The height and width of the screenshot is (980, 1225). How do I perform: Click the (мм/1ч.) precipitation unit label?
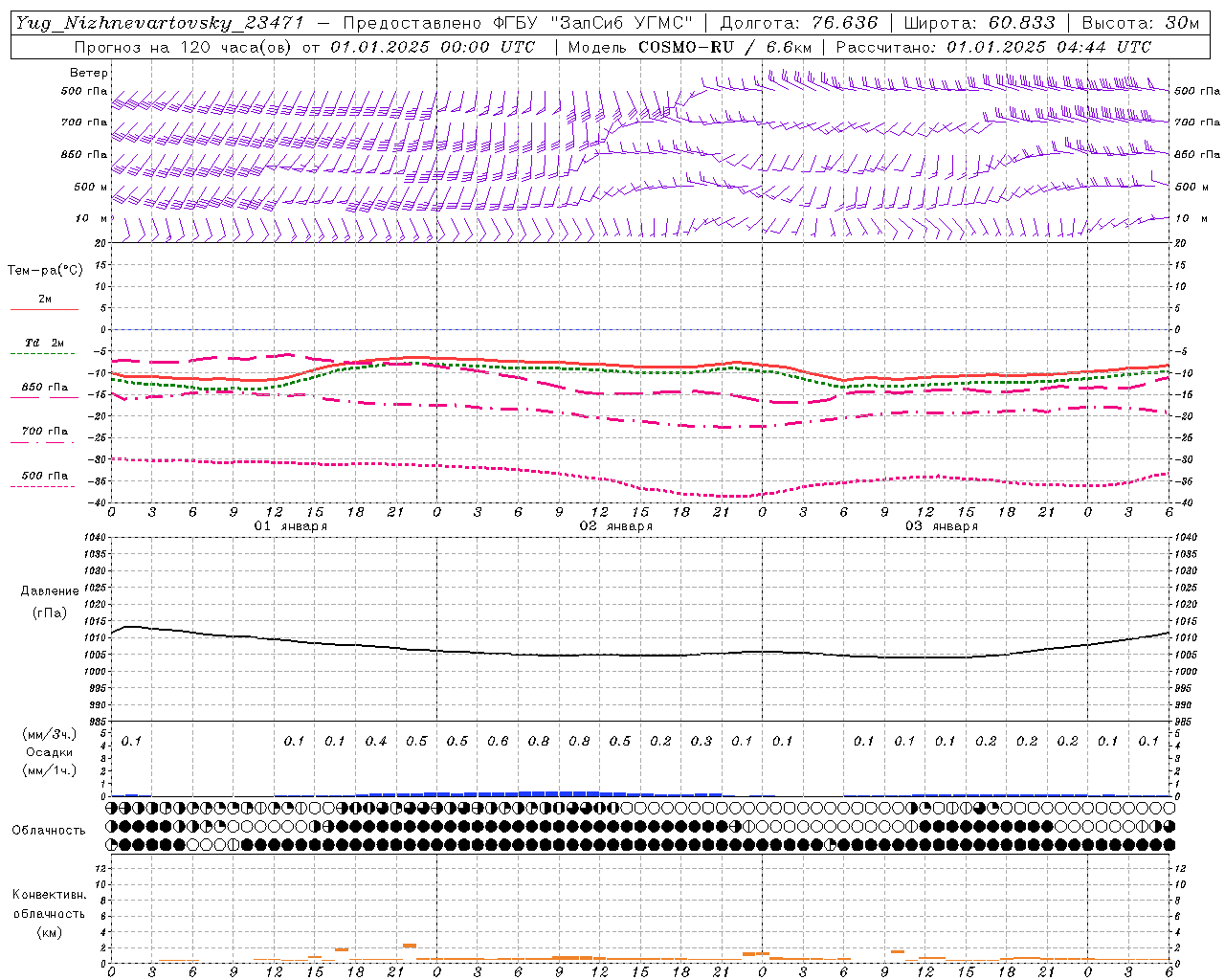48,770
